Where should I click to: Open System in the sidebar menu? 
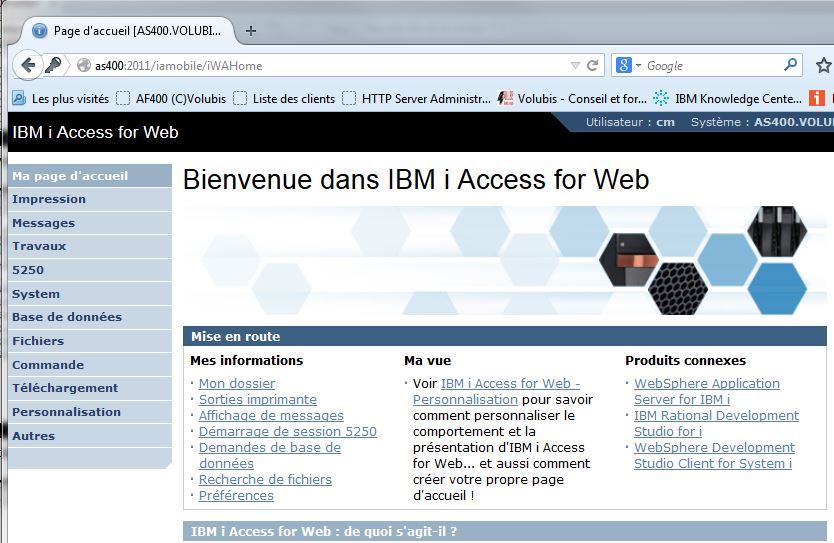[x=90, y=294]
